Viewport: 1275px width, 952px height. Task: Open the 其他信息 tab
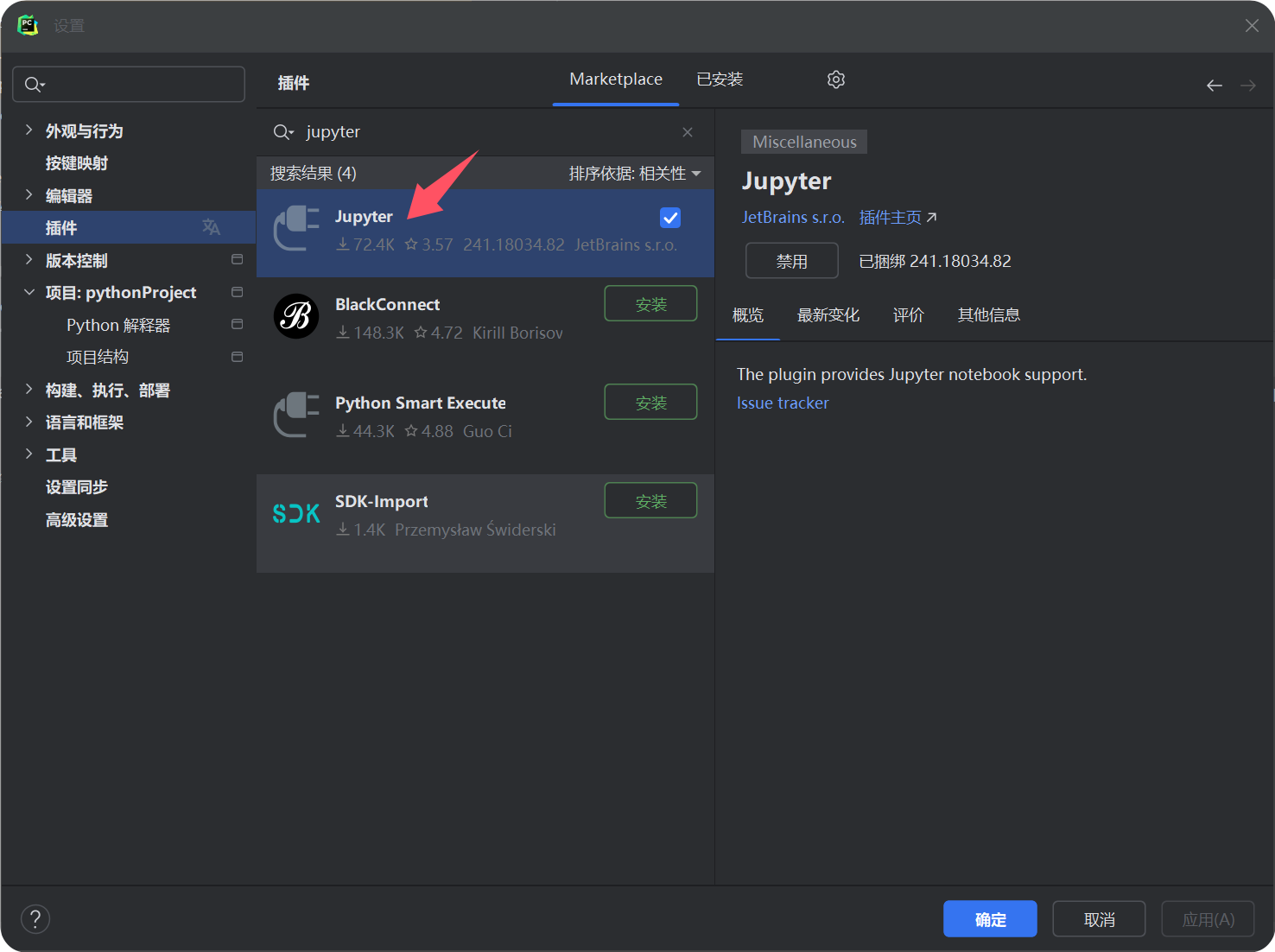989,315
